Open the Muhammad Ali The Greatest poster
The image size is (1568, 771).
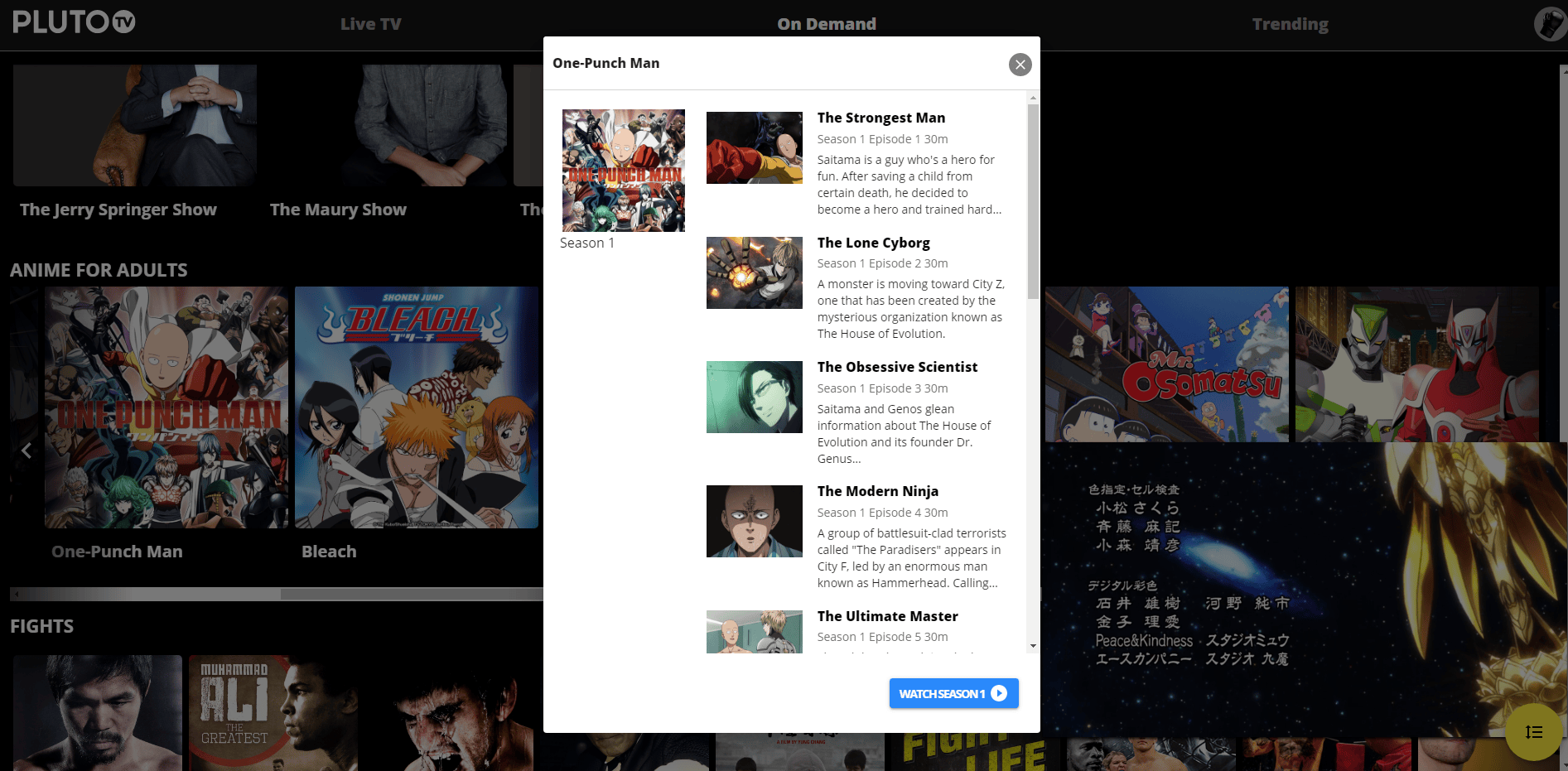273,713
